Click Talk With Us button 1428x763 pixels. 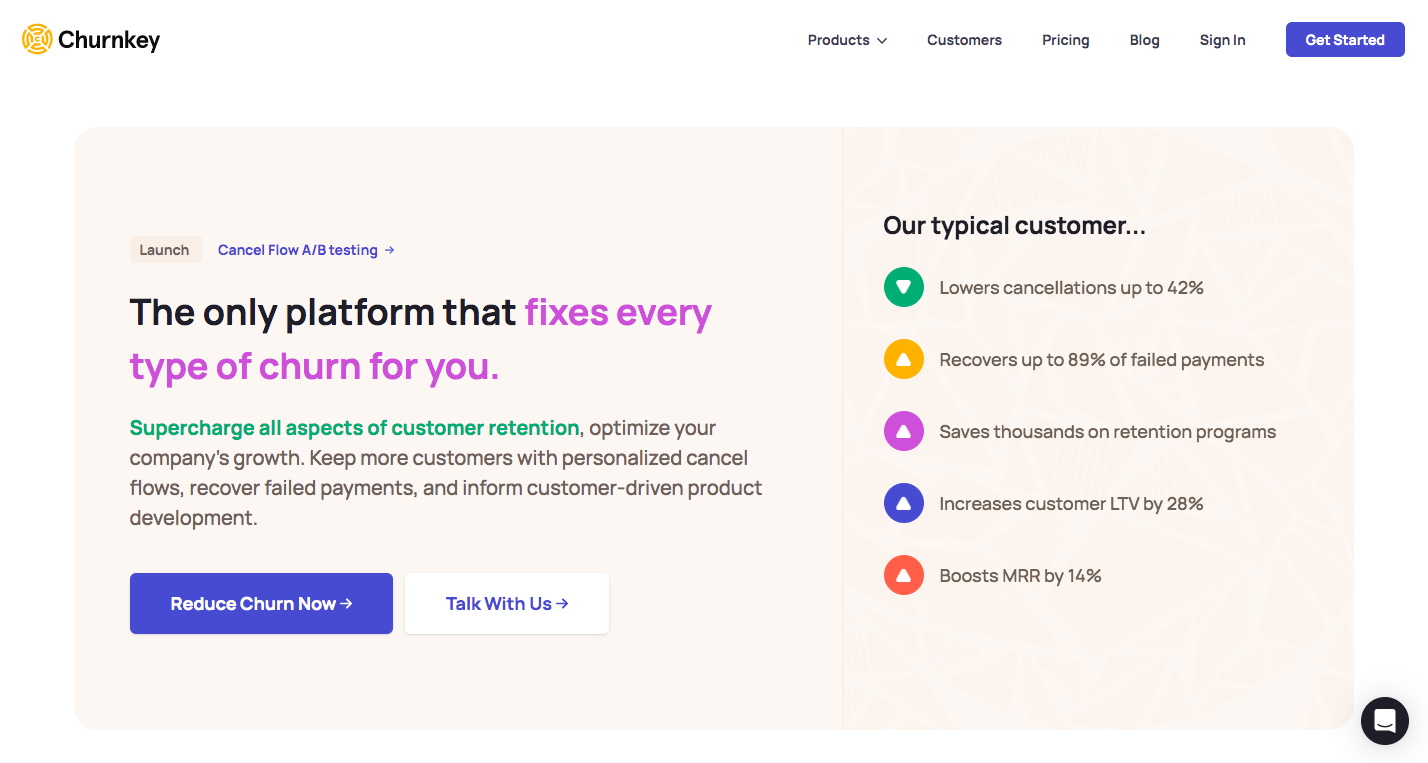click(x=506, y=603)
